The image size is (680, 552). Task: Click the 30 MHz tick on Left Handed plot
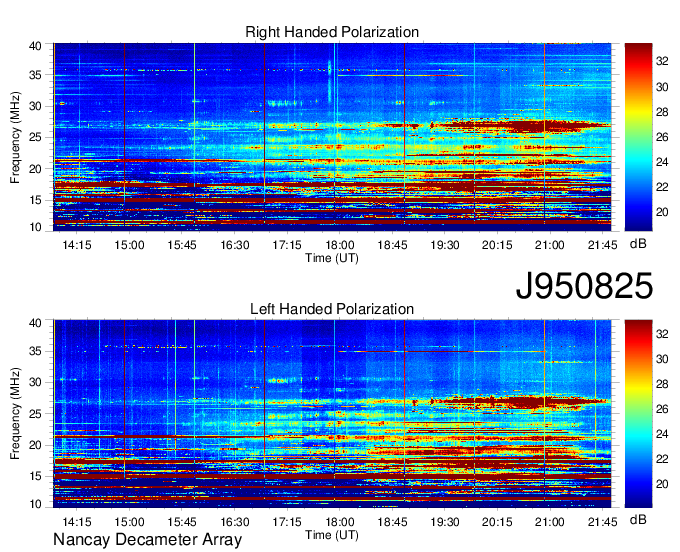click(35, 382)
